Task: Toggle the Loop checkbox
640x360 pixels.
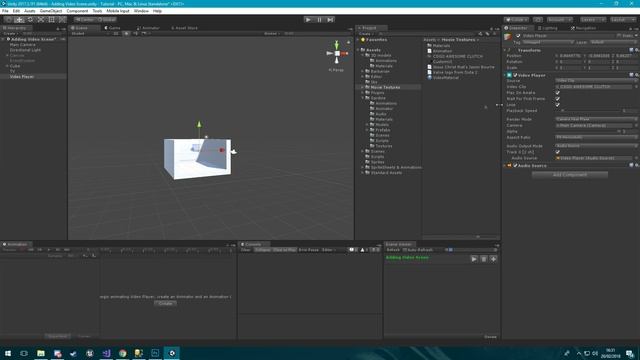Action: 558,105
